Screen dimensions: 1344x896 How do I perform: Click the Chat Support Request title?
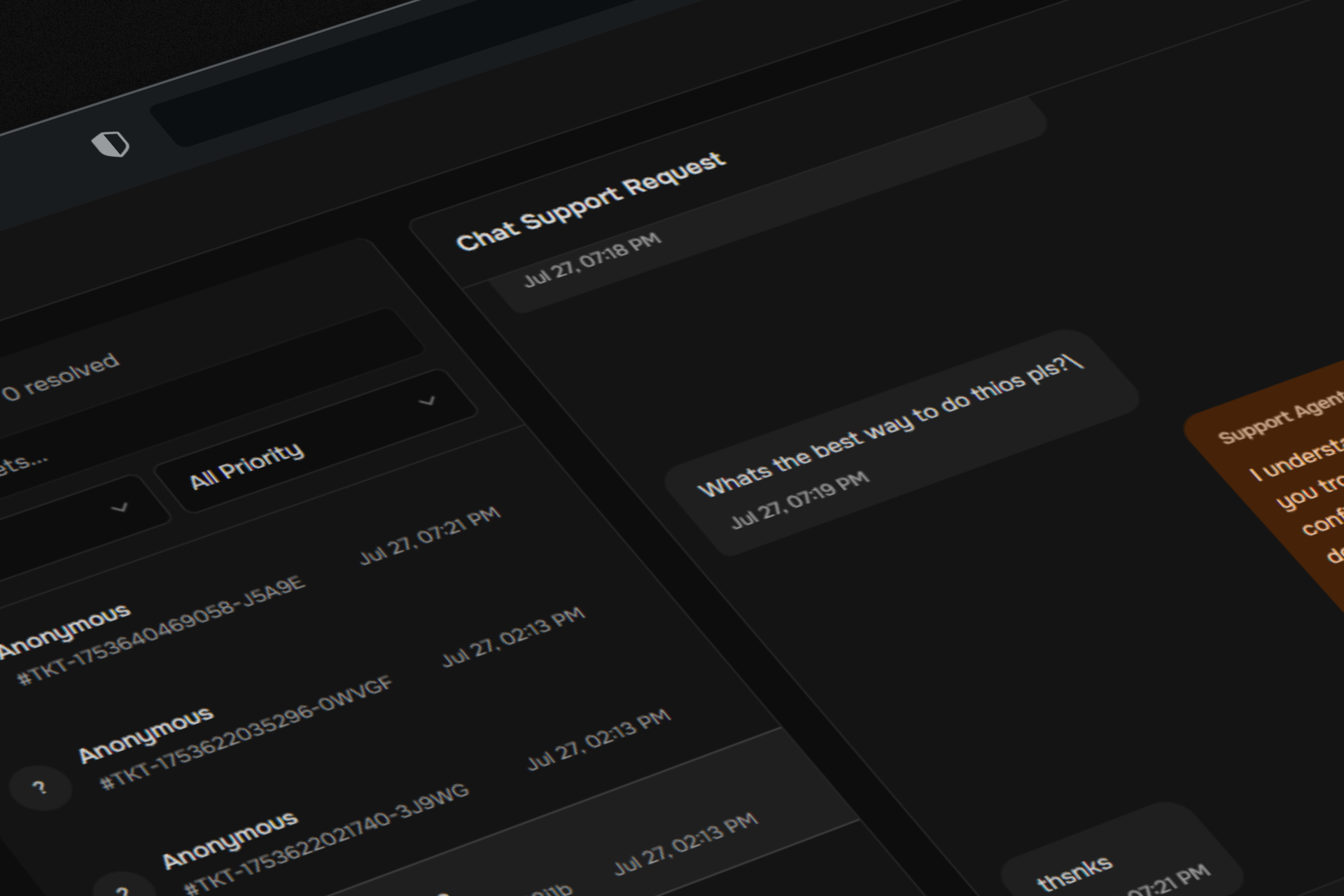(591, 202)
